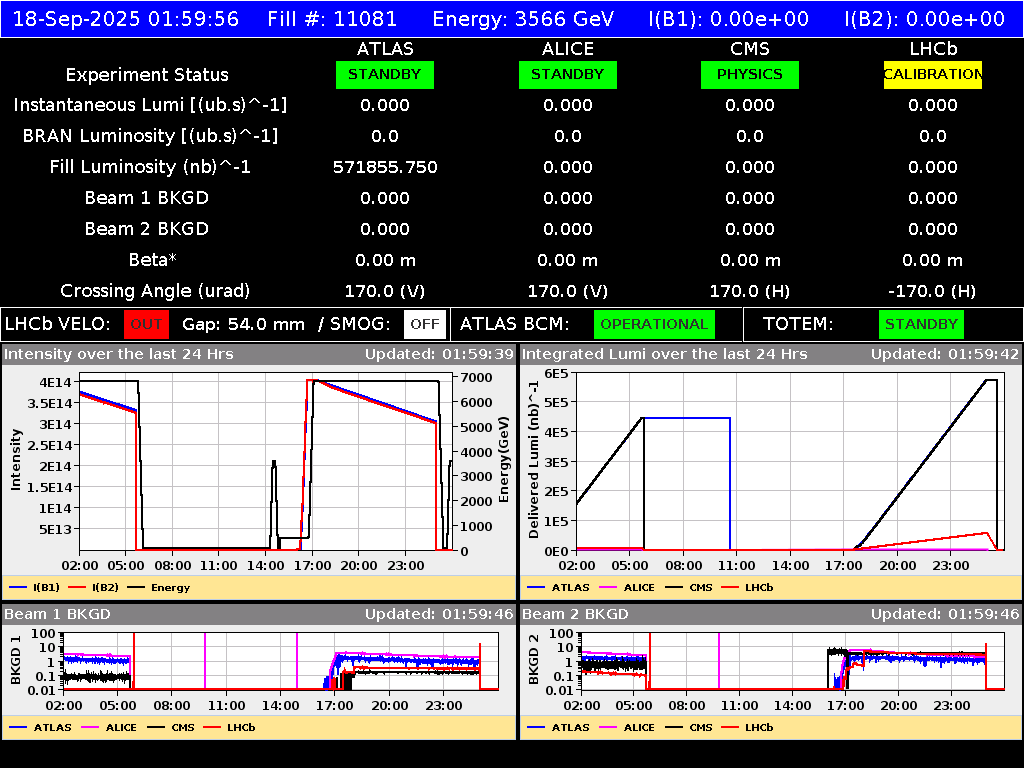Click the LHCb CALIBRATION status badge

tap(931, 74)
